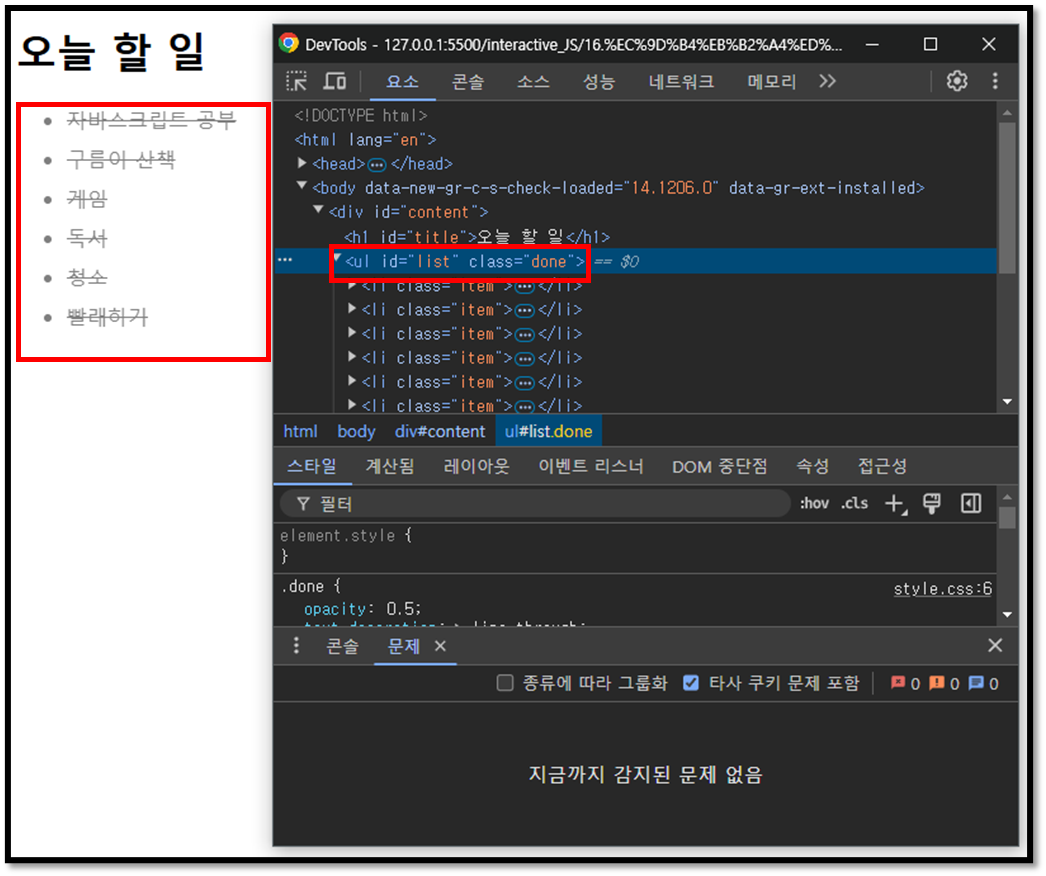Viewport: 1046px width, 876px height.
Task: Toggle the device toolbar icon
Action: point(335,81)
